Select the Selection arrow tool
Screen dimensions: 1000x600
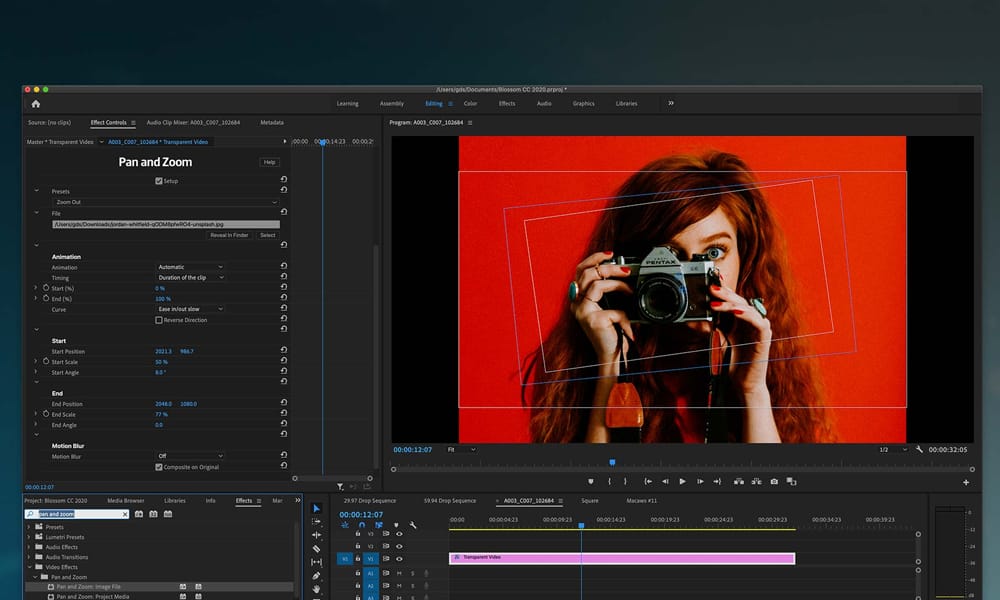pyautogui.click(x=317, y=509)
